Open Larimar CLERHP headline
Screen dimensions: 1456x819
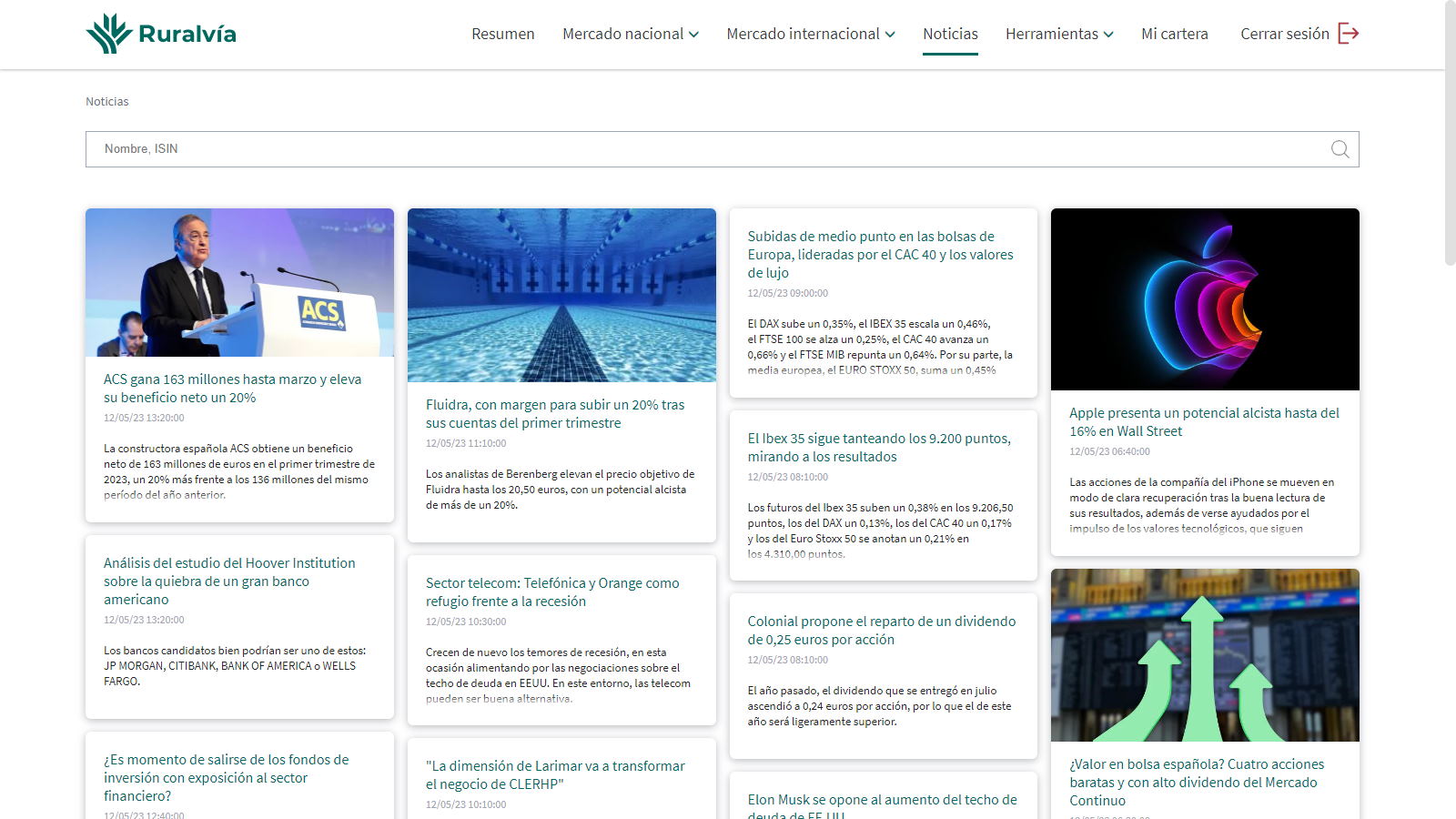(x=555, y=775)
